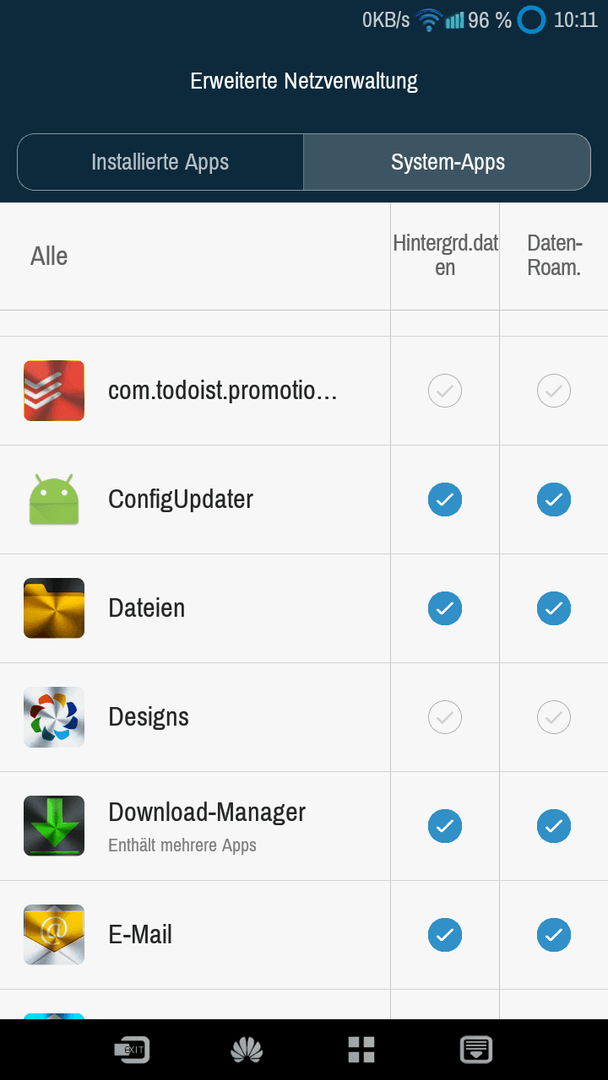Tap the Alle header row label

(x=49, y=256)
